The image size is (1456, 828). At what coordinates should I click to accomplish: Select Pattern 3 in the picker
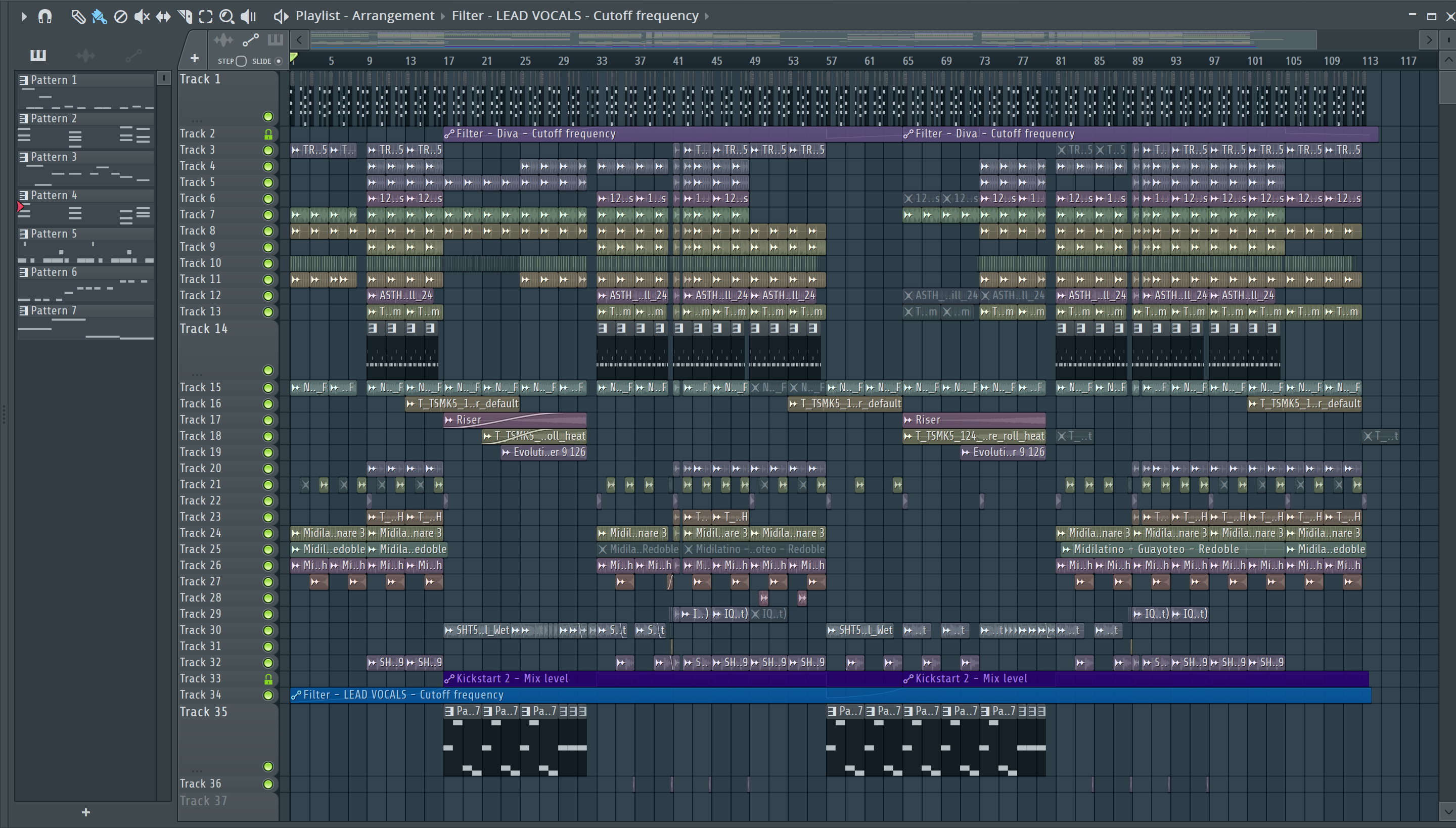(x=85, y=168)
